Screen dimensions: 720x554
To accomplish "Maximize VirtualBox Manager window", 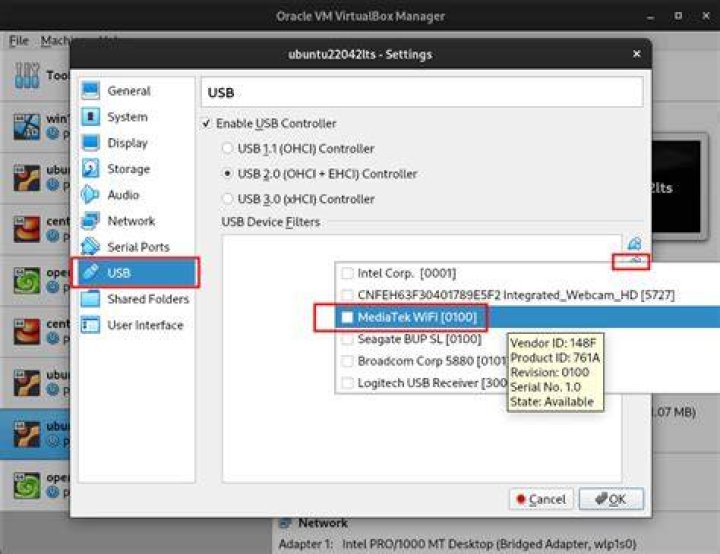I will (x=678, y=16).
